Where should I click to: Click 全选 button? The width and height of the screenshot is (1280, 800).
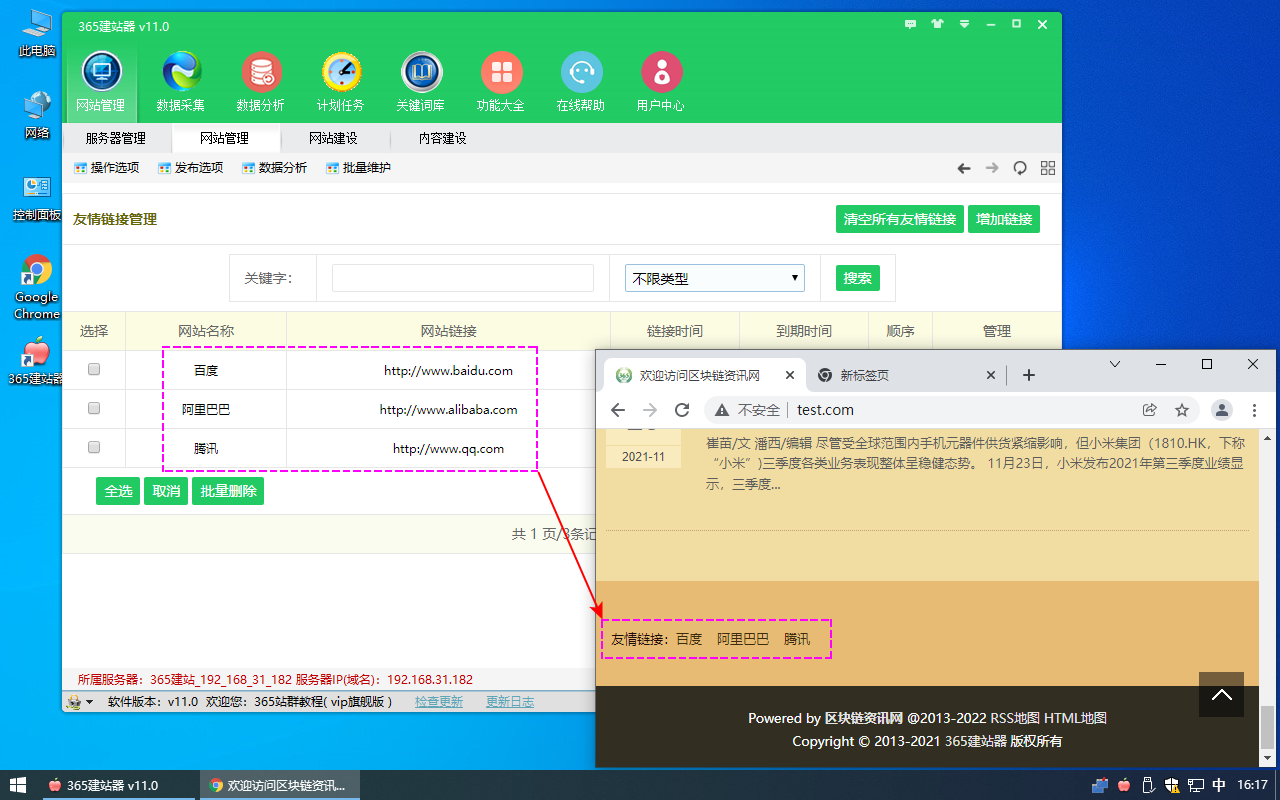pos(118,491)
